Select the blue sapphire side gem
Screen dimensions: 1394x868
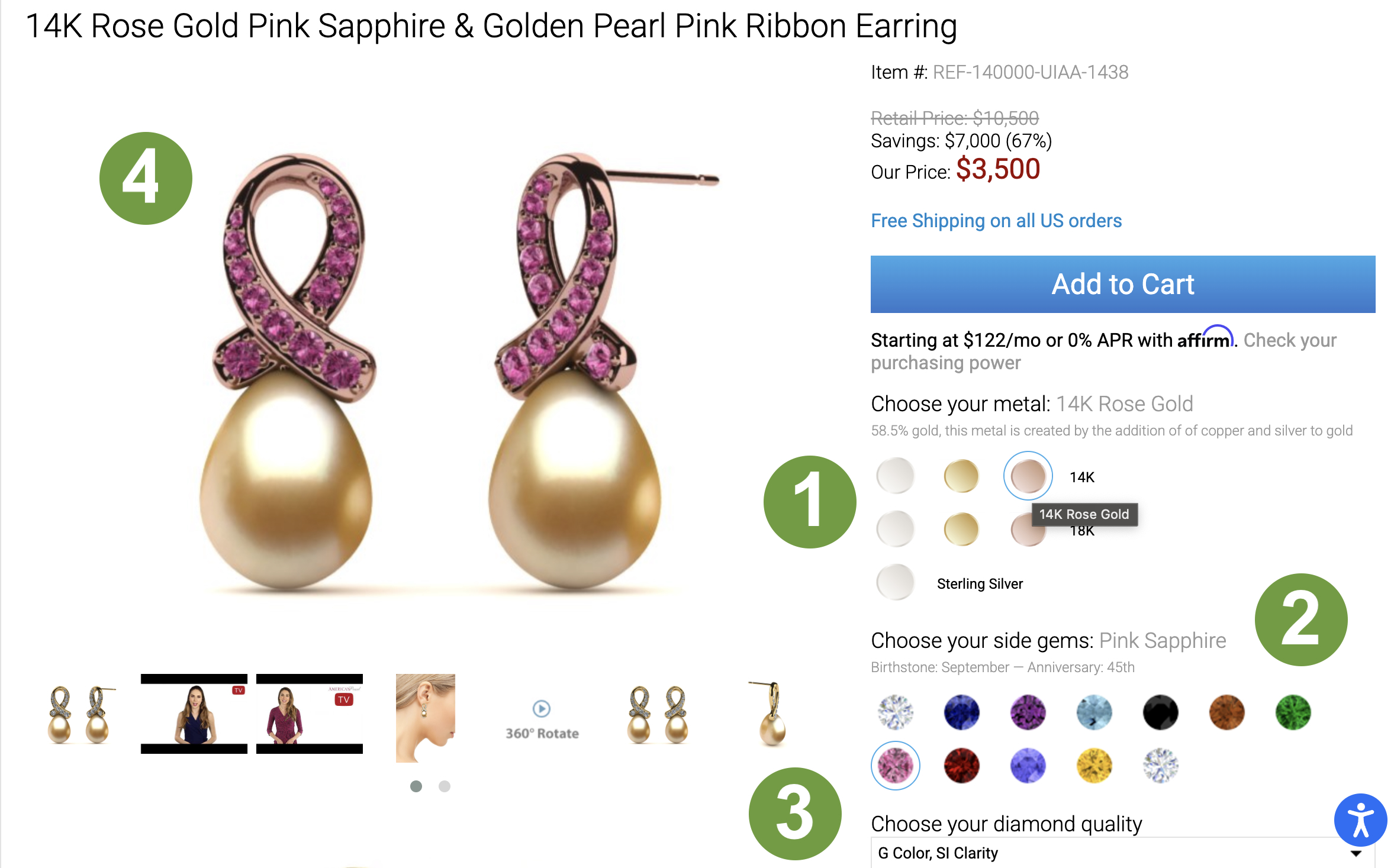(961, 712)
